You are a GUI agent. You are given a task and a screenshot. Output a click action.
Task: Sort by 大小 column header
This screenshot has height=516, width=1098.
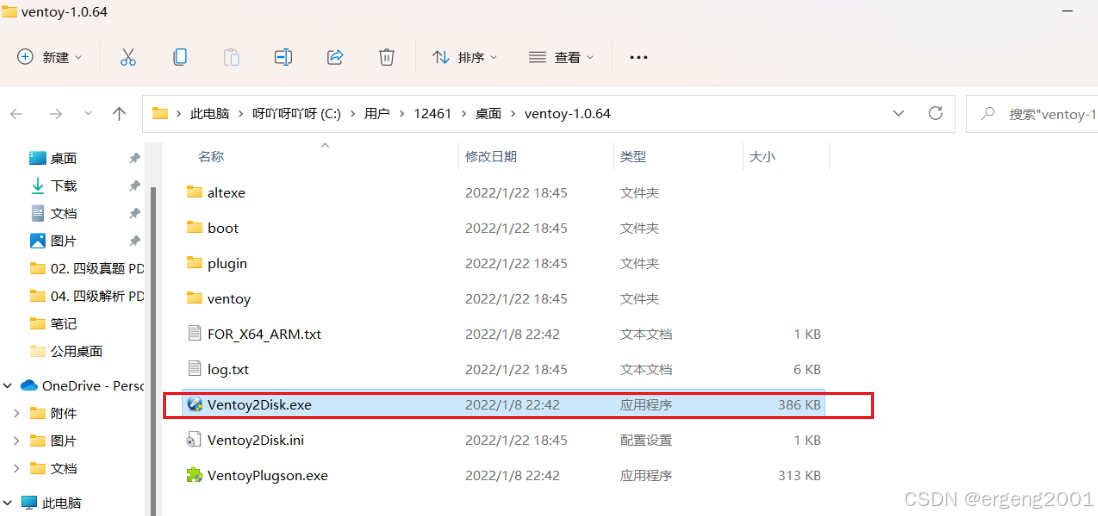[x=762, y=157]
